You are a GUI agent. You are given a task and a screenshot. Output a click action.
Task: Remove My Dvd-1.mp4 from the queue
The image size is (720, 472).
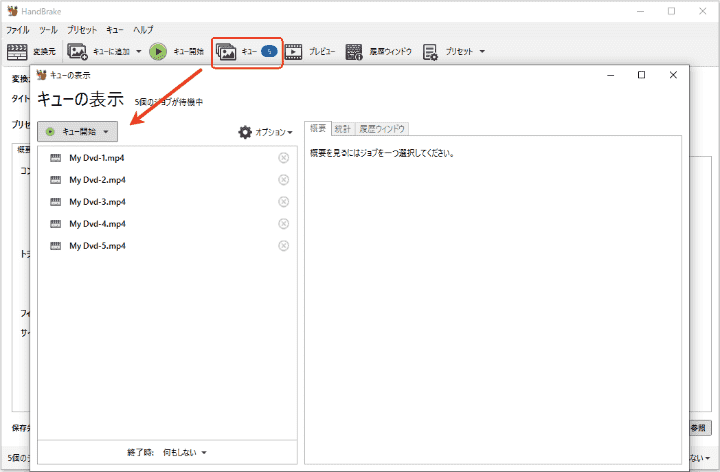point(283,158)
